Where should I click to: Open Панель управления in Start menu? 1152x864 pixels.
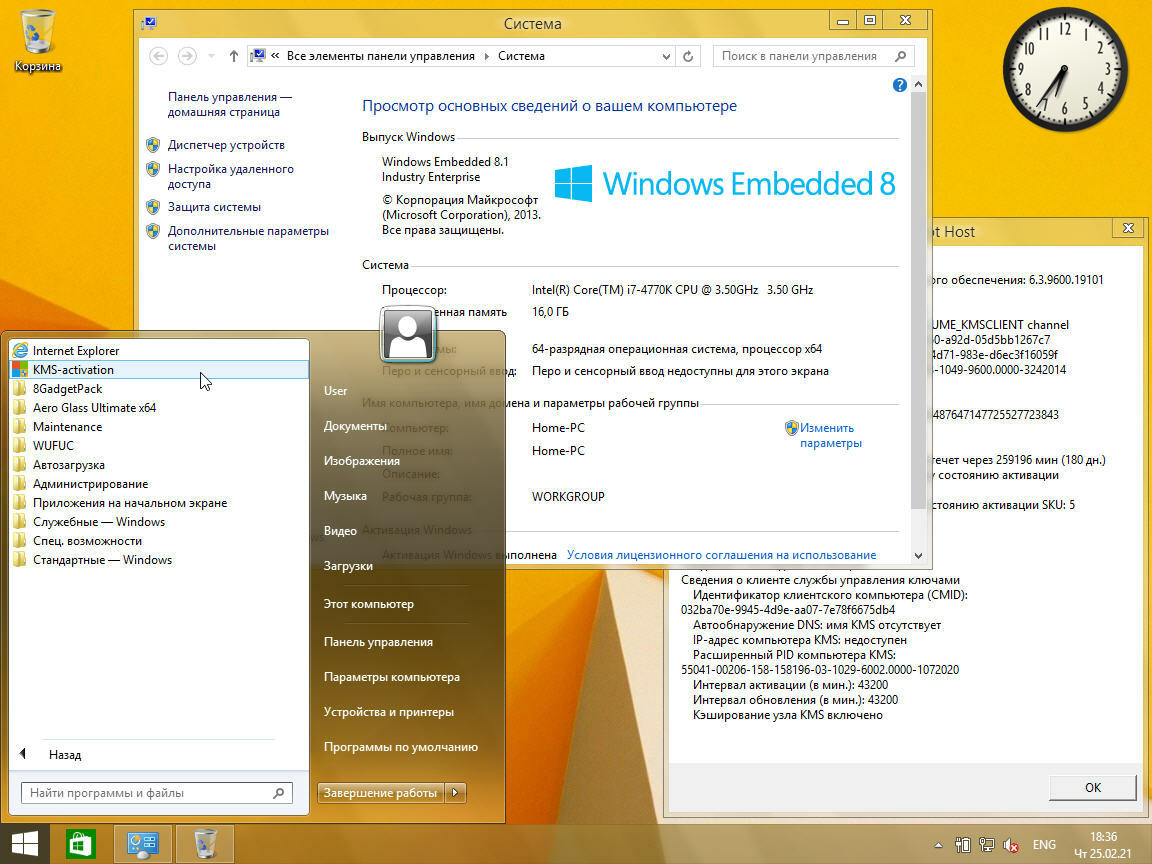coord(378,642)
